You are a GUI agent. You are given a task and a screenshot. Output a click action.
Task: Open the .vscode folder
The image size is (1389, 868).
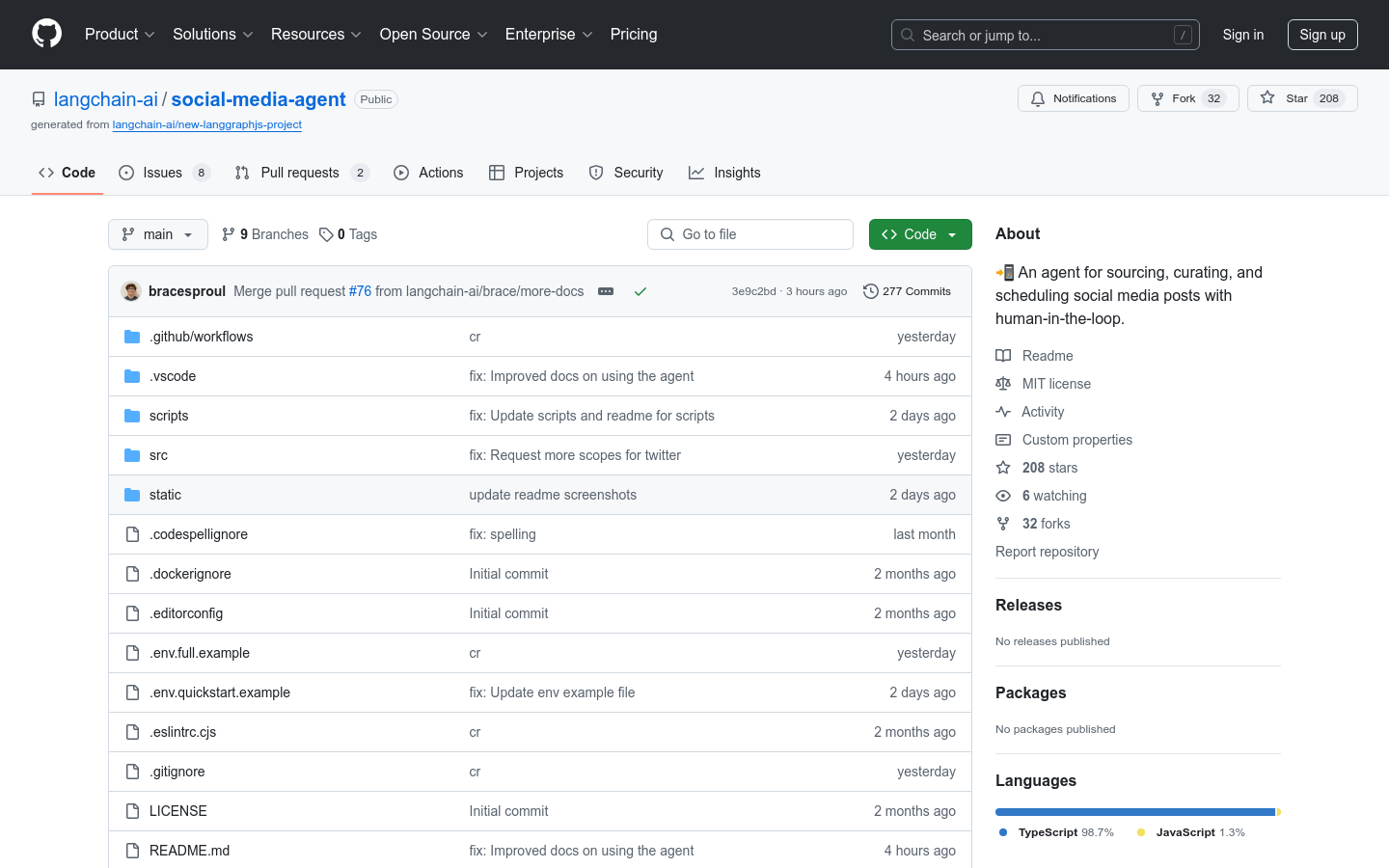point(173,376)
